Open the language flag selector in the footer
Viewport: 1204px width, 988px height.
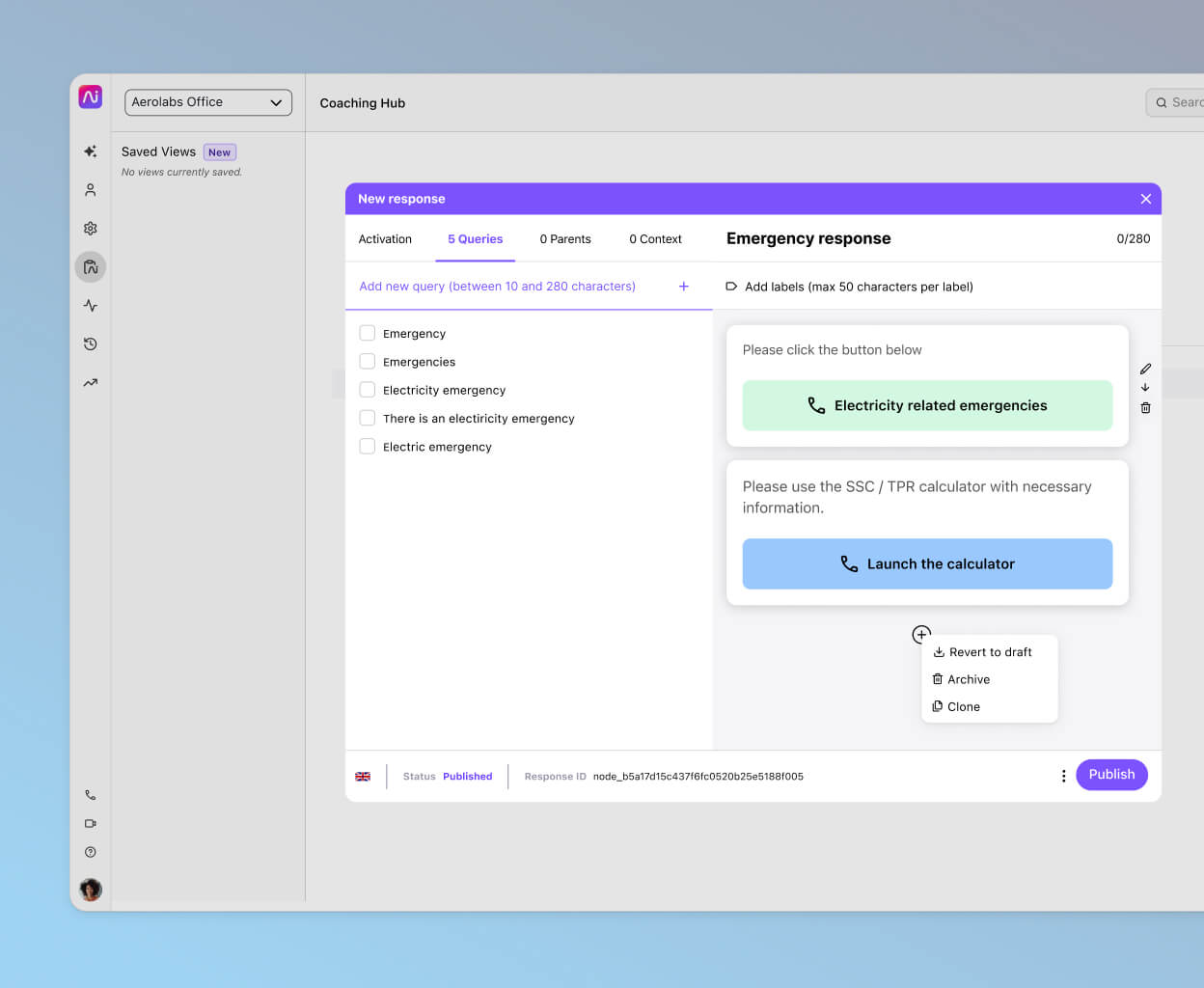[x=363, y=776]
